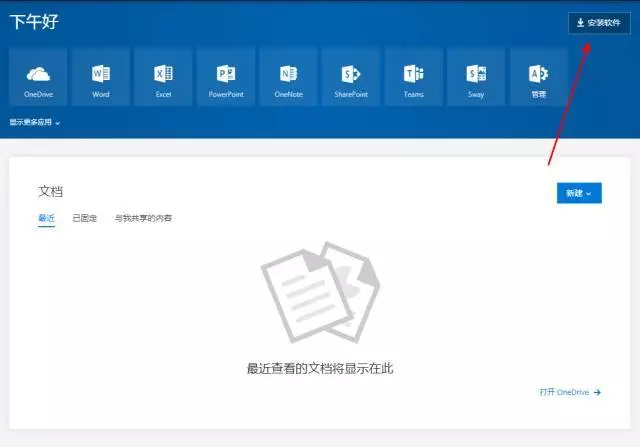Launch Word from the app tiles
Screen dimensions: 640x447
click(x=101, y=77)
